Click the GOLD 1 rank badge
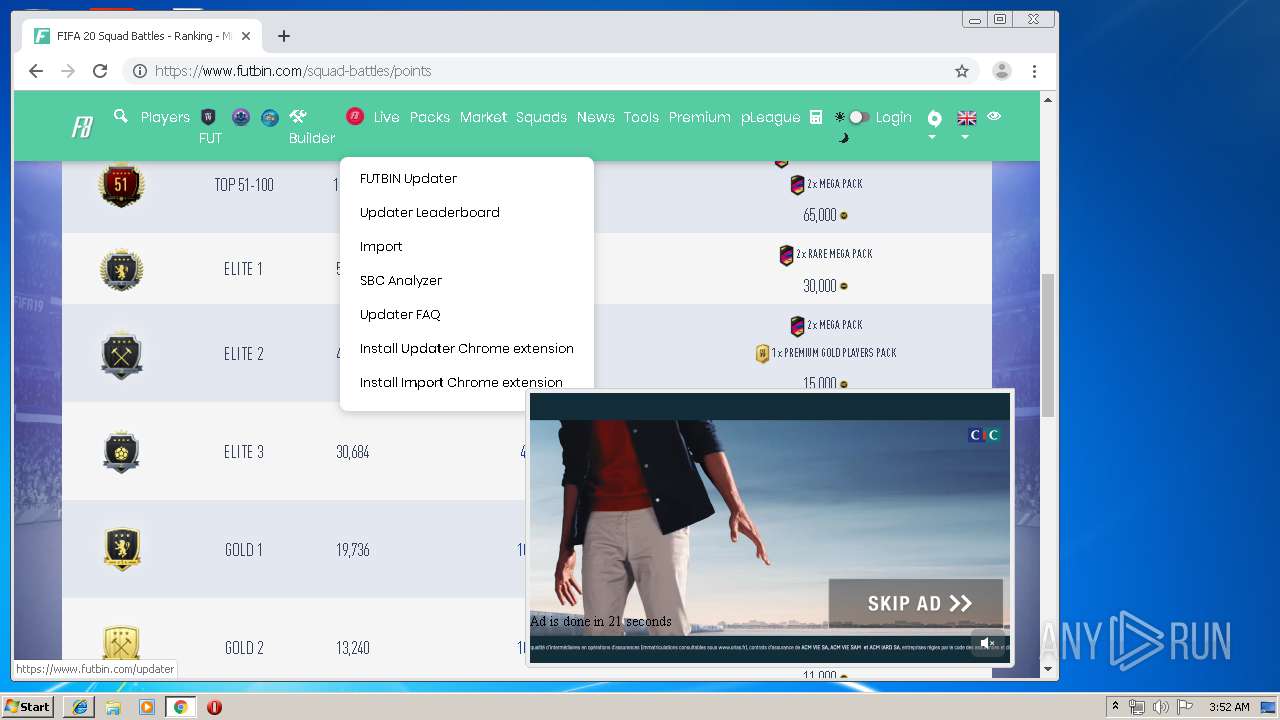Screen dimensions: 1280x720 pos(121,549)
